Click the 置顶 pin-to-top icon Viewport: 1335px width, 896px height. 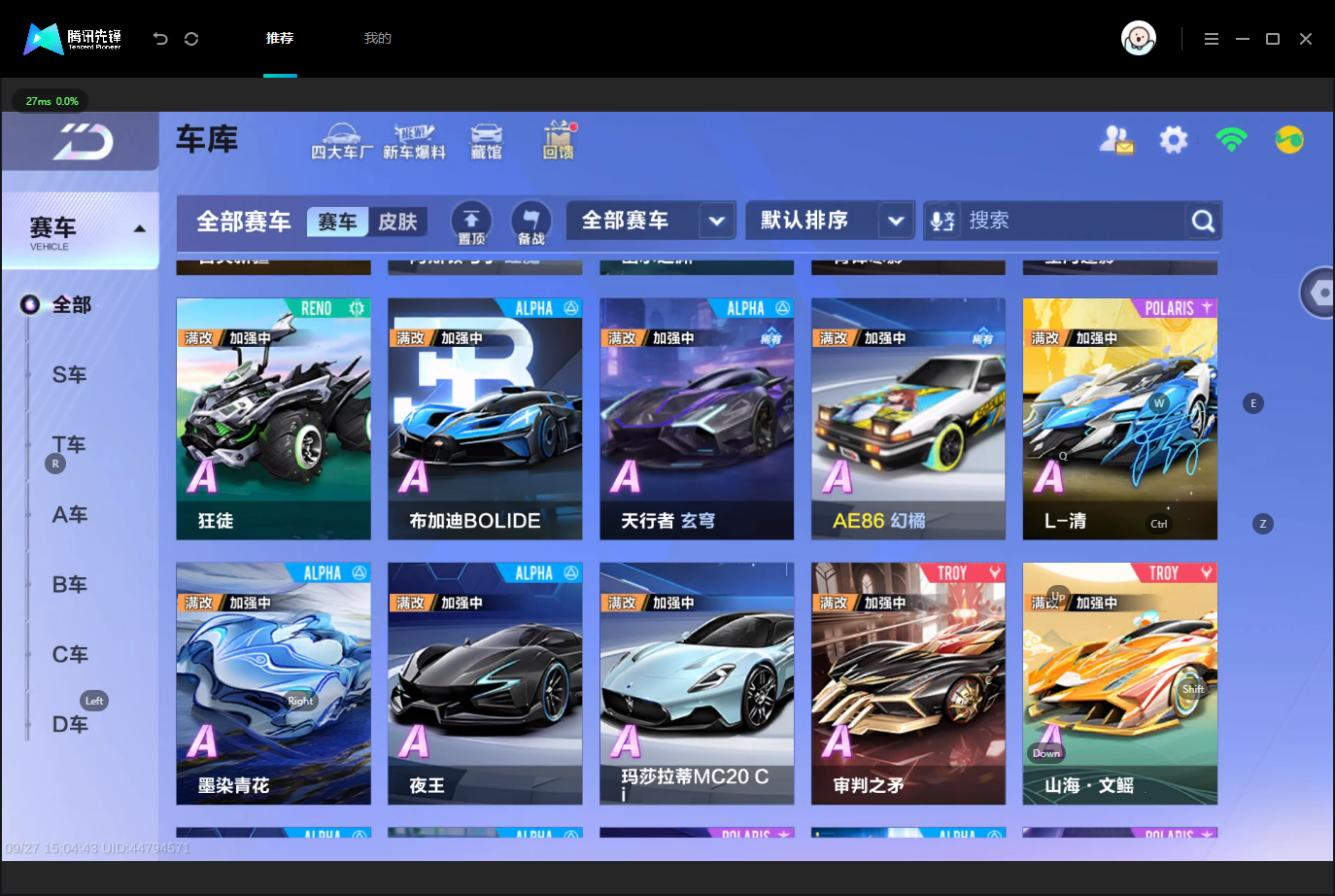471,223
